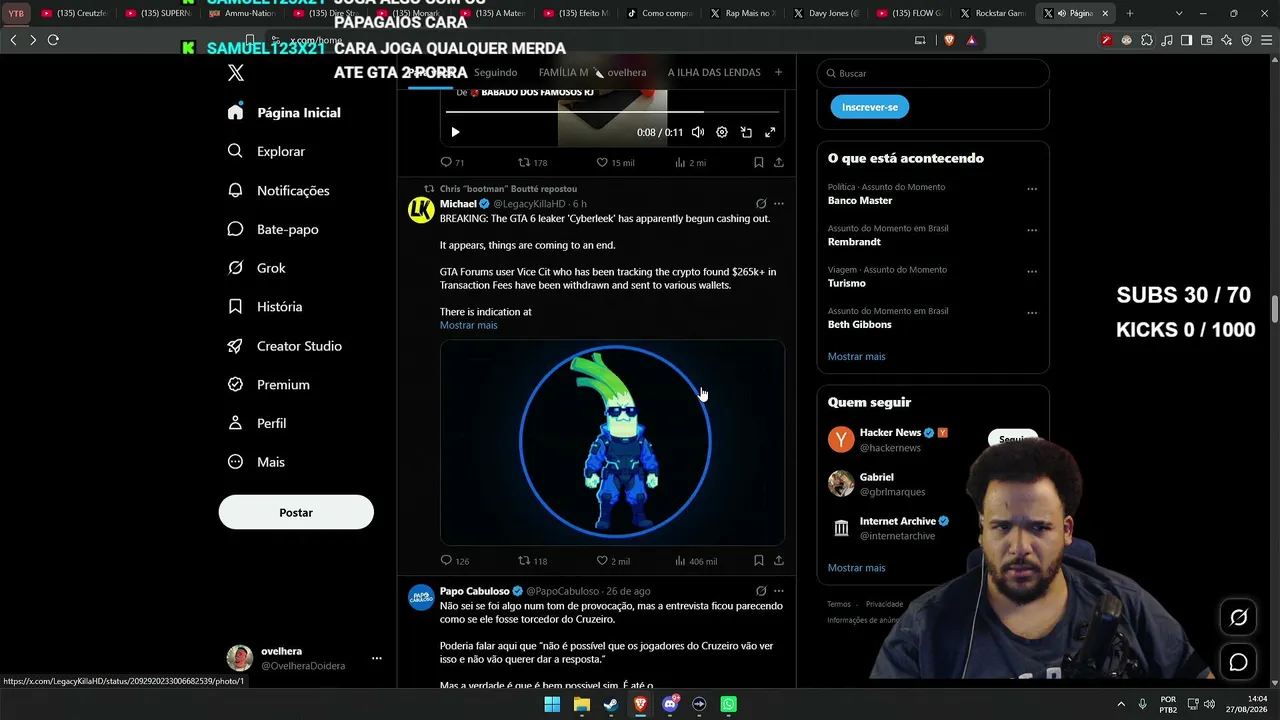Open the Cyberleek leek character image
The width and height of the screenshot is (1280, 720).
coord(612,442)
